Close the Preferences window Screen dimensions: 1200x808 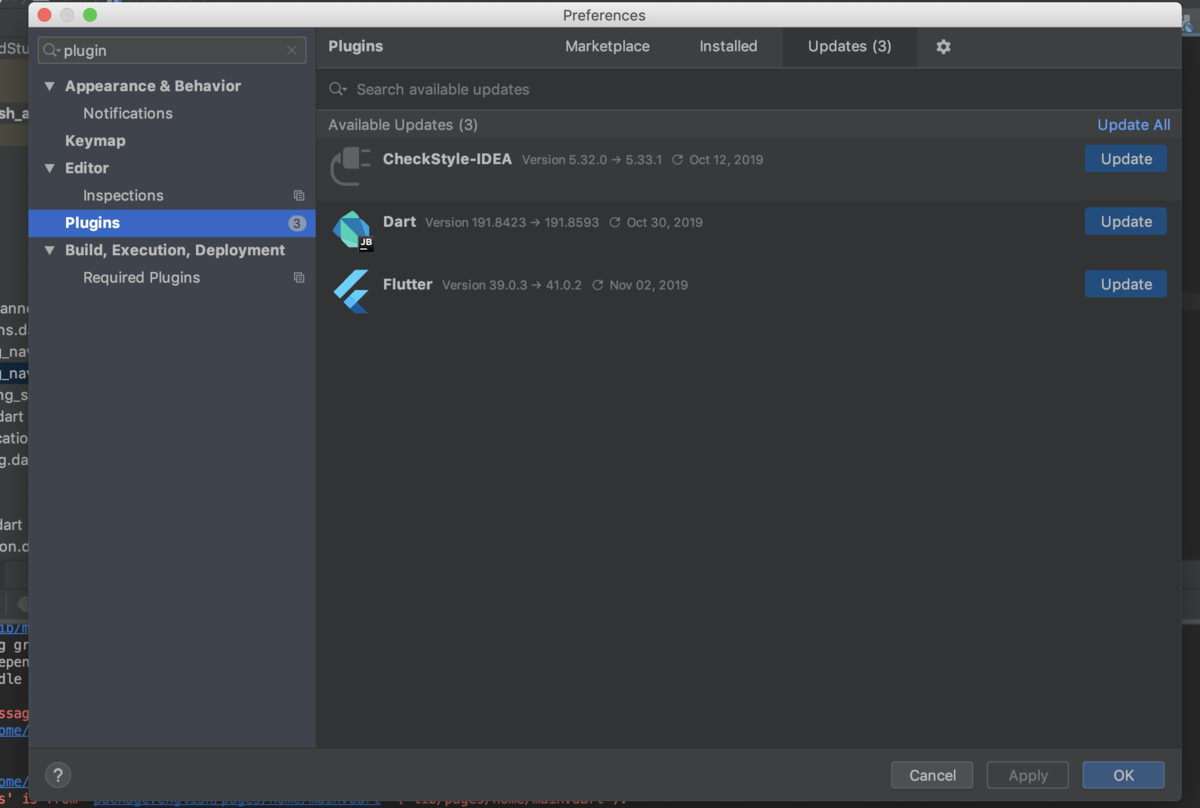(44, 15)
